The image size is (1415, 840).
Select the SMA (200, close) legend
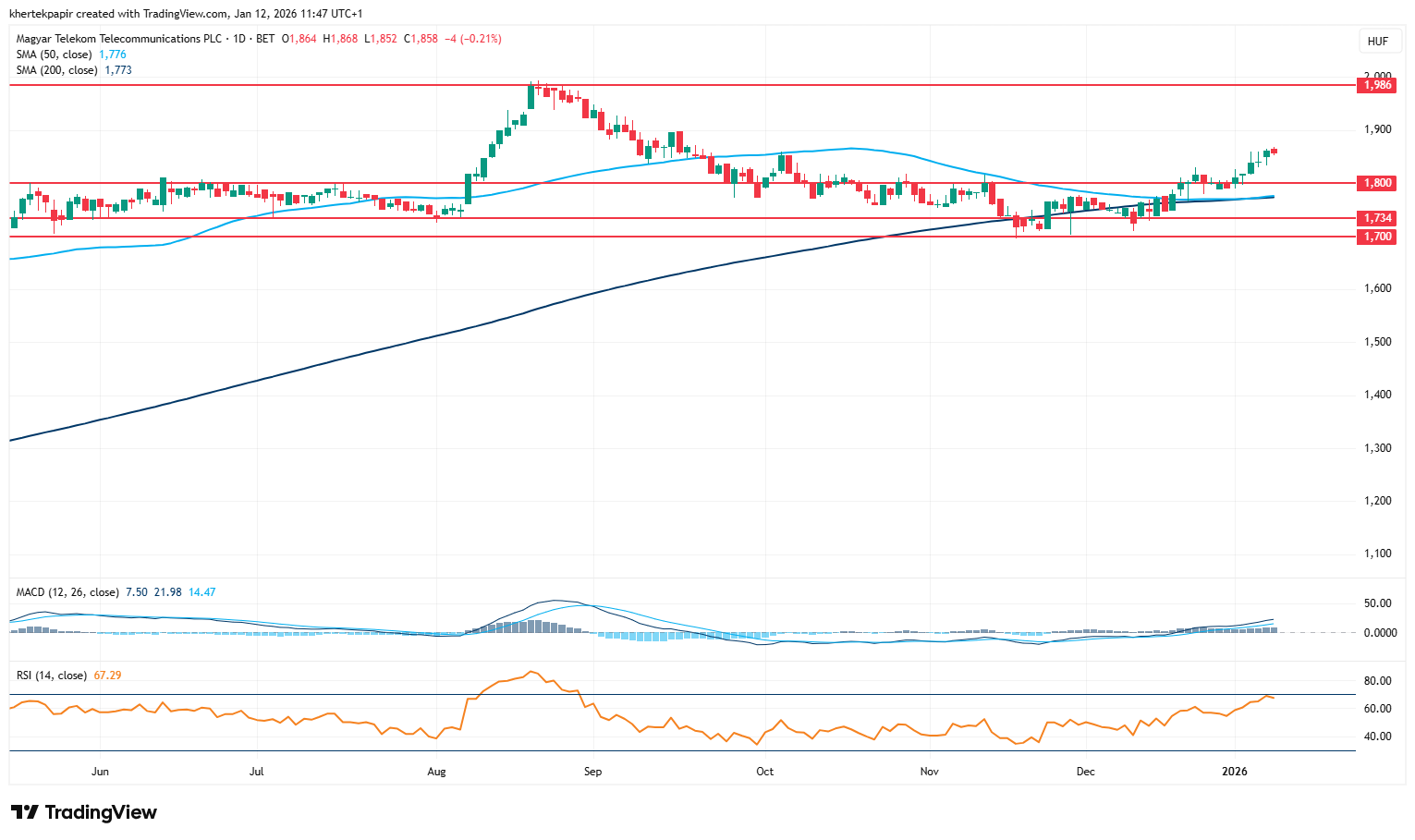[56, 70]
